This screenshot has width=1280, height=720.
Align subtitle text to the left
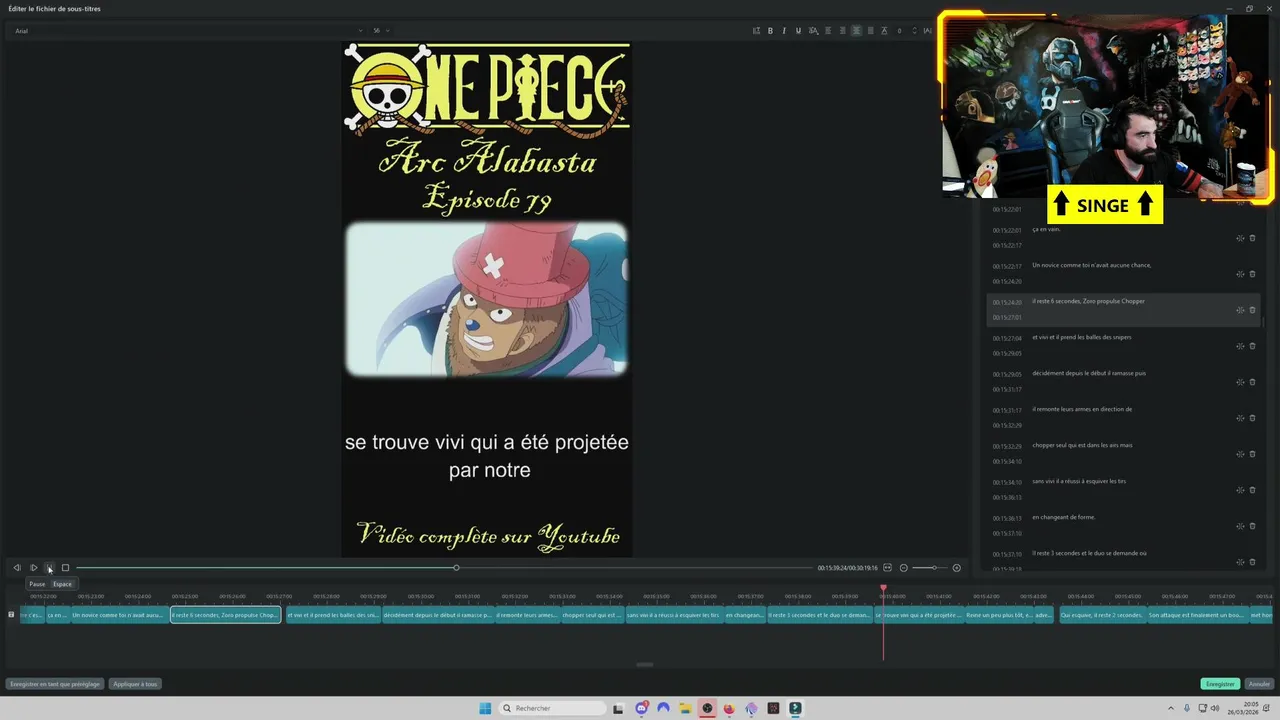click(x=828, y=31)
